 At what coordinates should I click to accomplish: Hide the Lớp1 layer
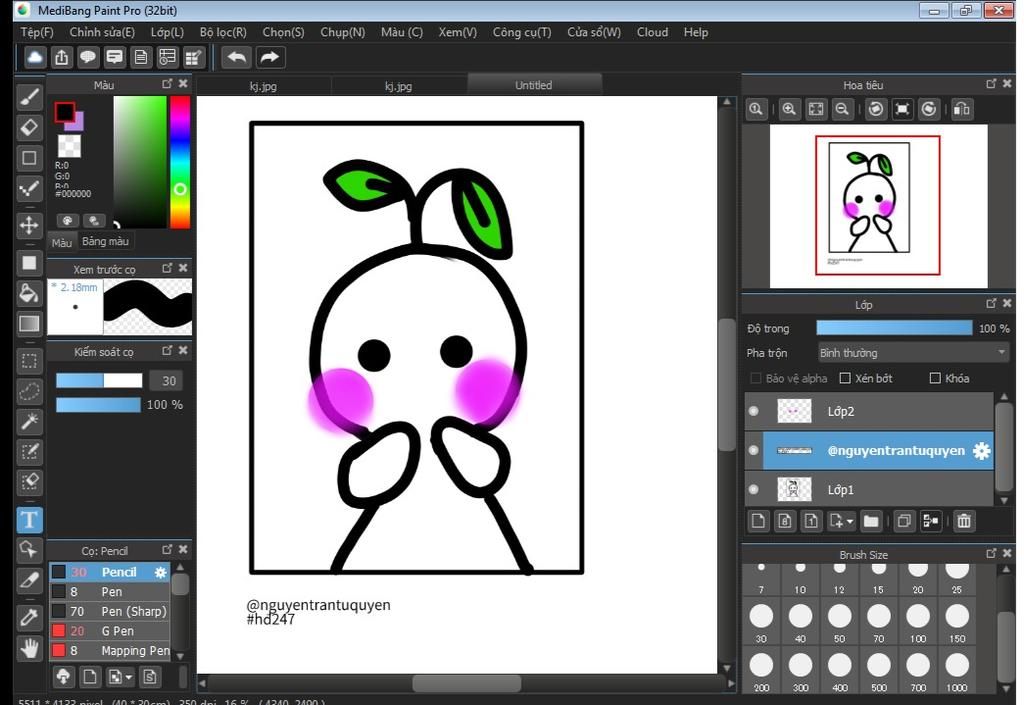tap(754, 490)
